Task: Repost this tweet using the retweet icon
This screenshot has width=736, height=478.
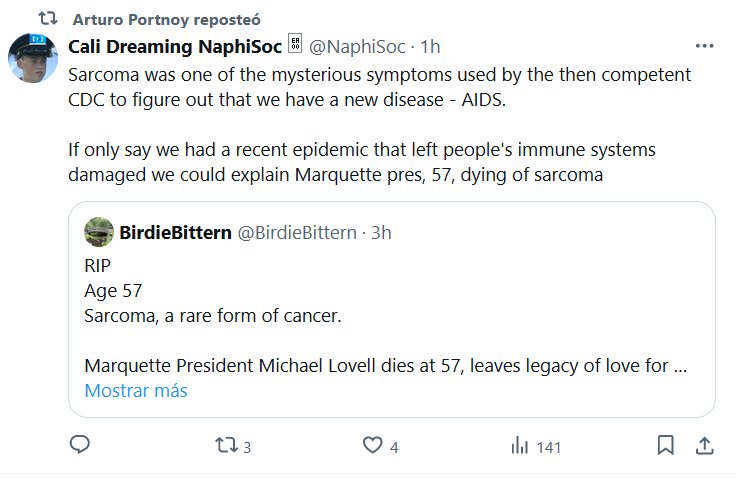Action: [226, 445]
